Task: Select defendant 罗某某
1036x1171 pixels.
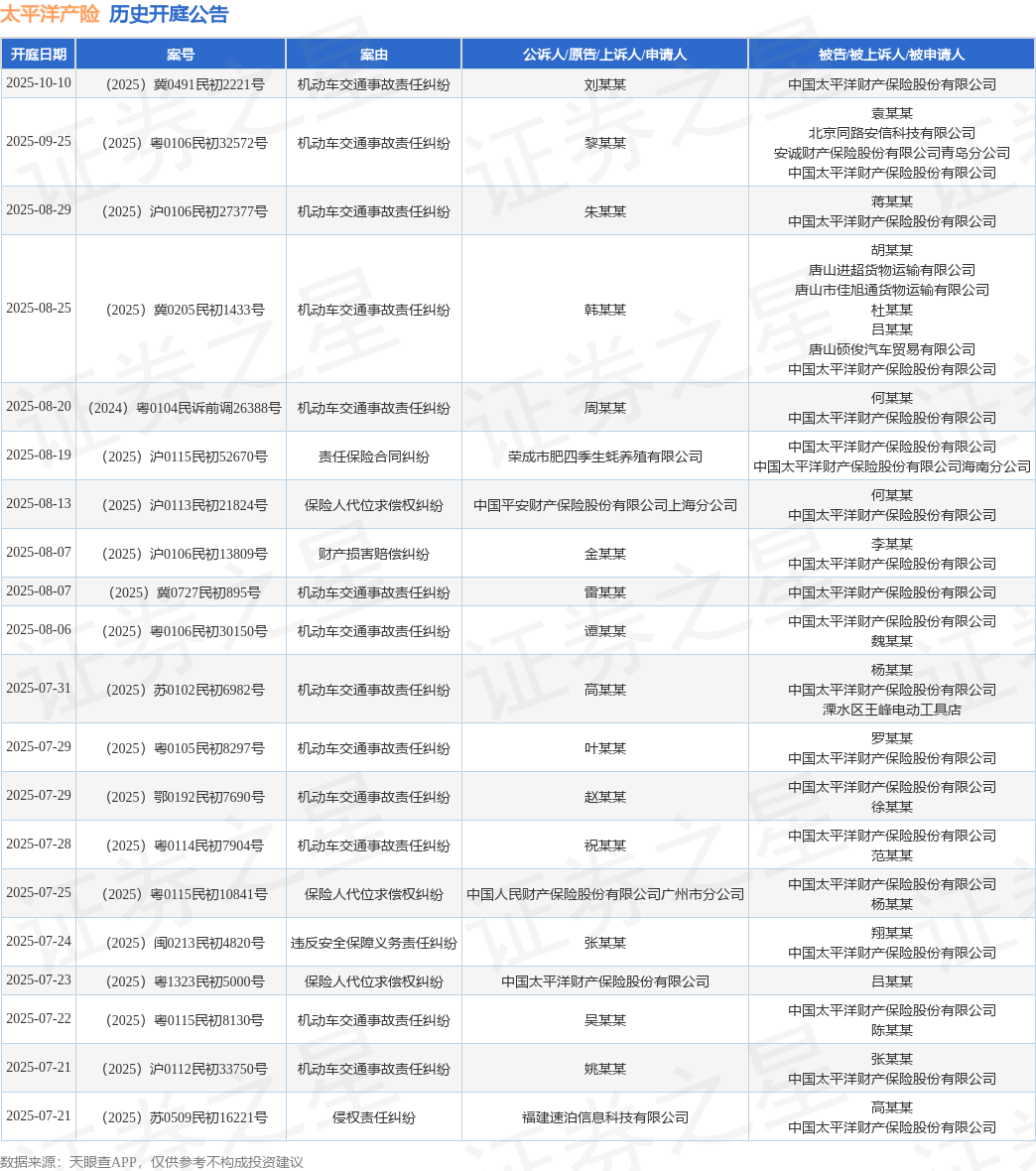Action: (892, 738)
